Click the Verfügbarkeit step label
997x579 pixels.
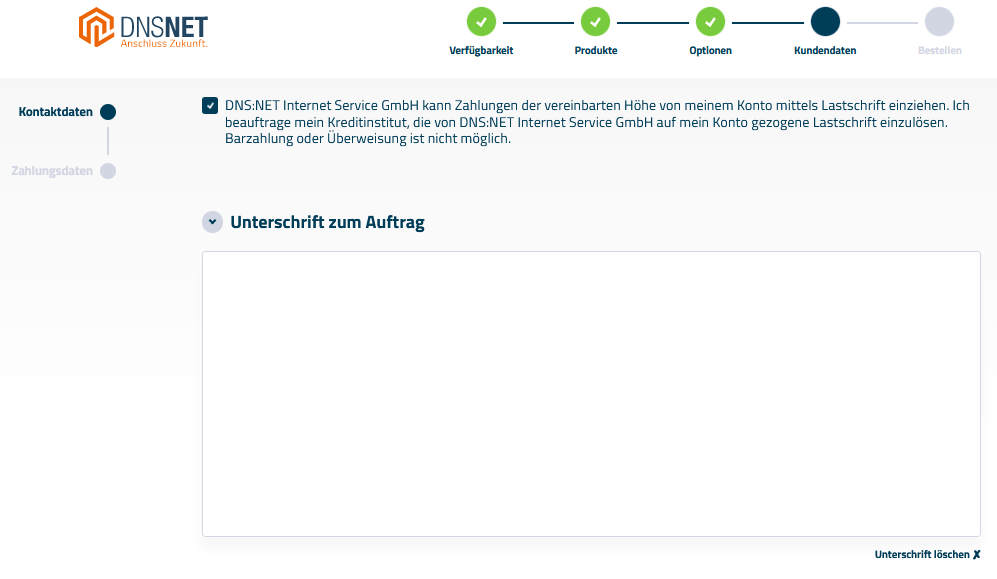[x=481, y=50]
